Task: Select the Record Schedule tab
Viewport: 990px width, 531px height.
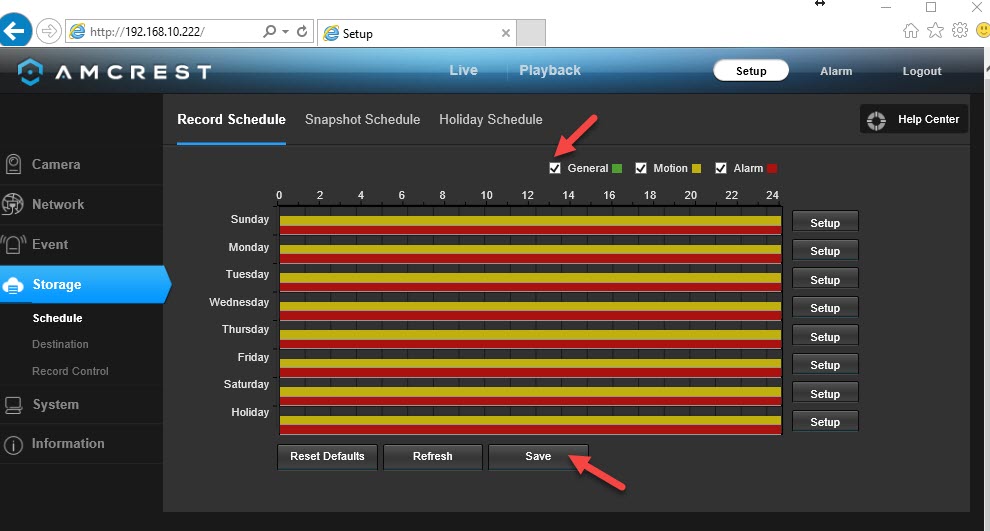Action: [231, 119]
